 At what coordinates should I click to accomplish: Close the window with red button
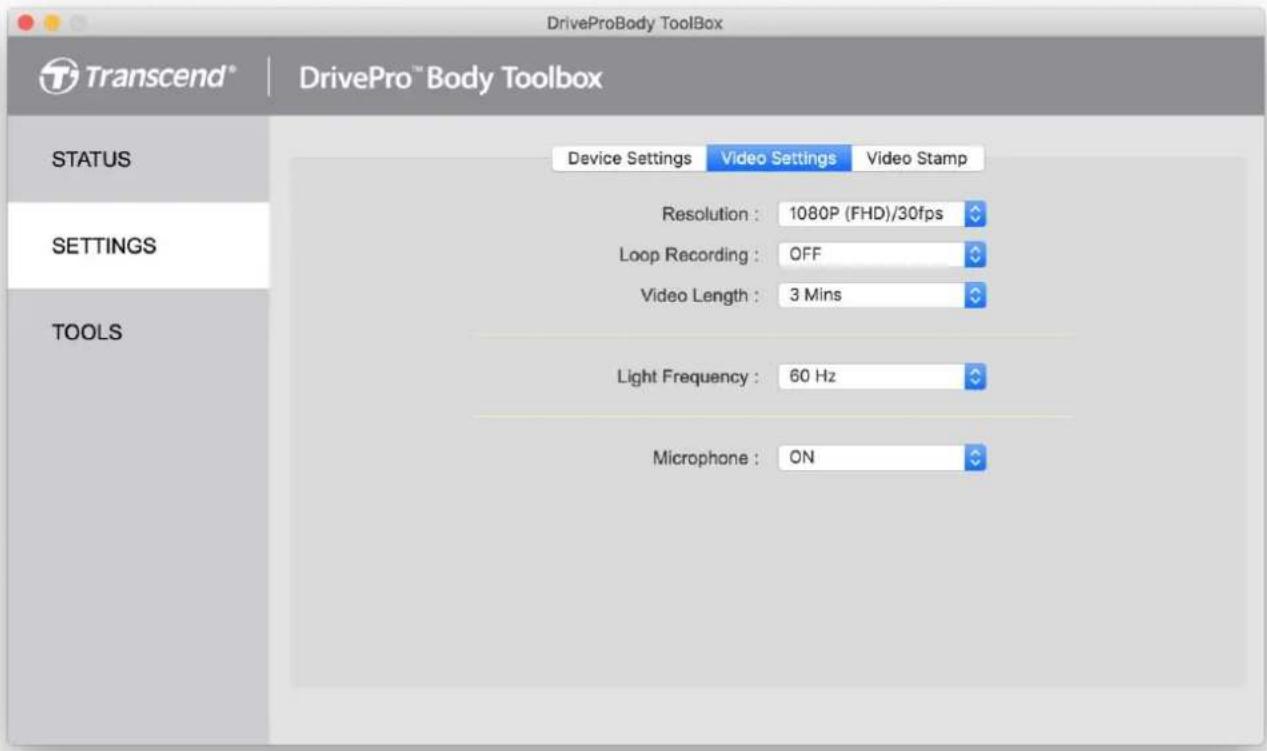[x=25, y=23]
